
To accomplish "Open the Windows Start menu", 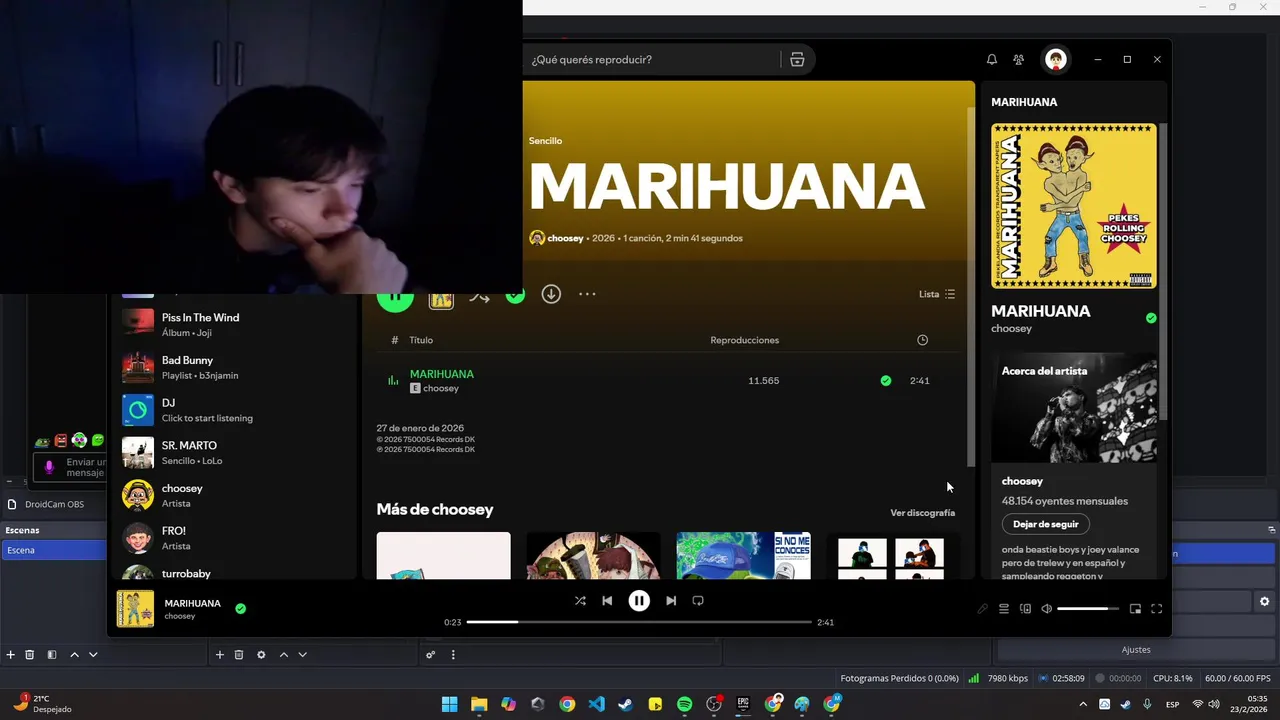I will tap(450, 704).
